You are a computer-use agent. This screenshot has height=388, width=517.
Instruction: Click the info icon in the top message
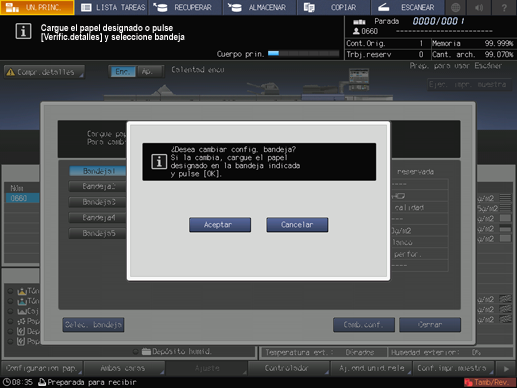23,32
